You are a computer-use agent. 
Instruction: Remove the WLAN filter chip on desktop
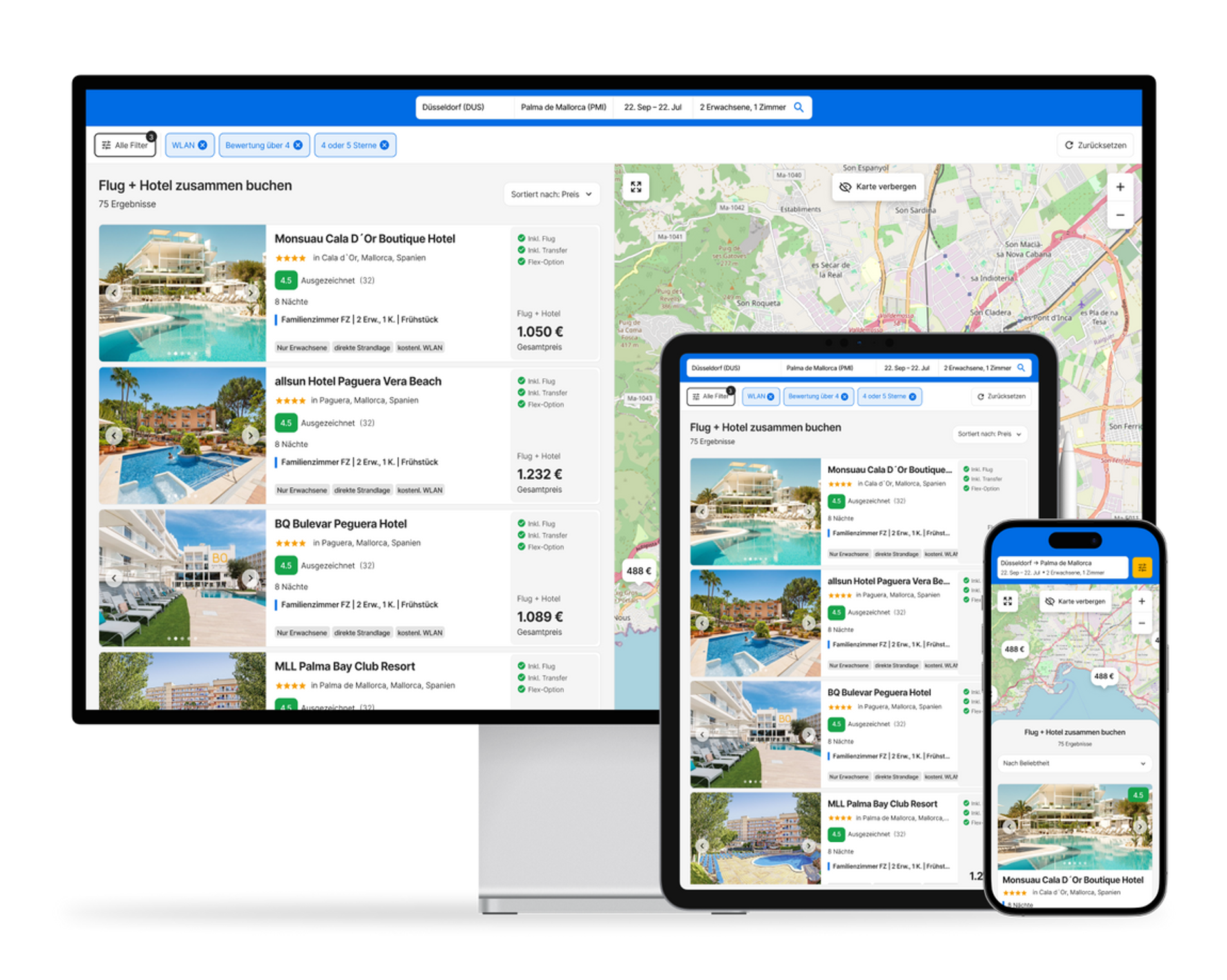click(x=202, y=145)
